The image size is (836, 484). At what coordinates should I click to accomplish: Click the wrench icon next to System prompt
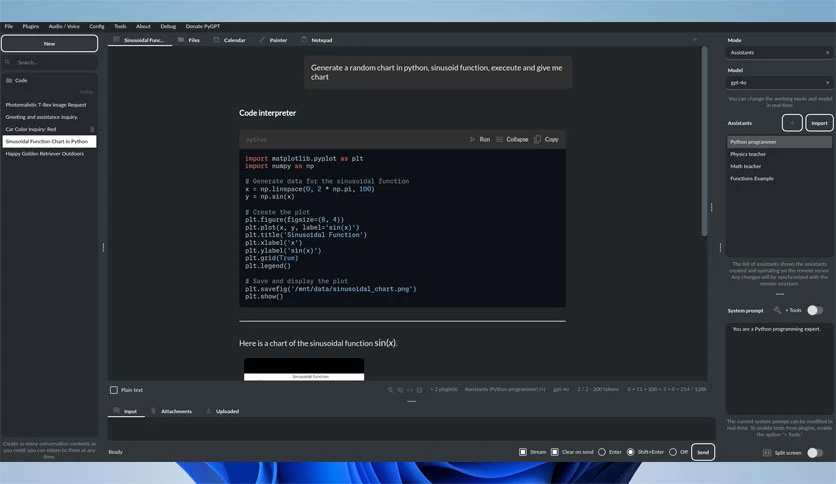777,310
